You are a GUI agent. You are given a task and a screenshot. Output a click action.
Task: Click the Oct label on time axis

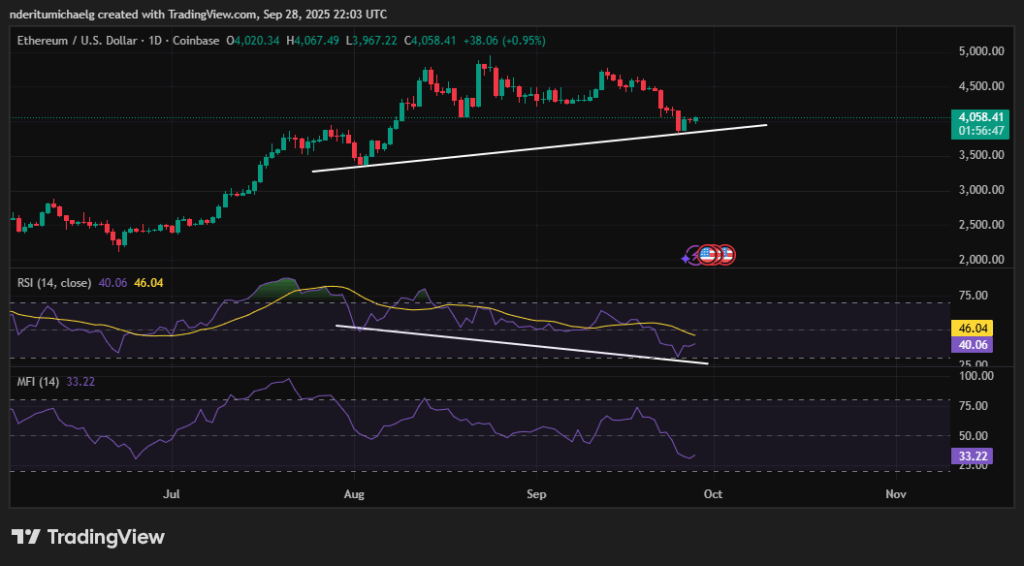pyautogui.click(x=713, y=494)
